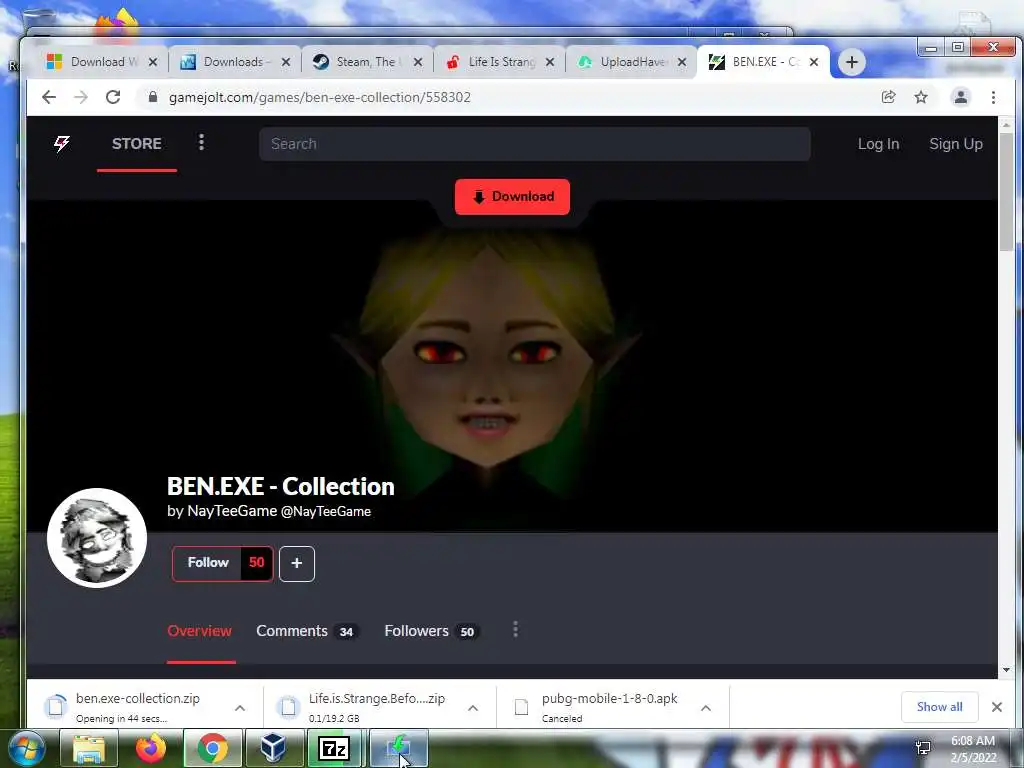Image resolution: width=1024 pixels, height=768 pixels.
Task: Close the downloads bar
Action: pos(997,707)
